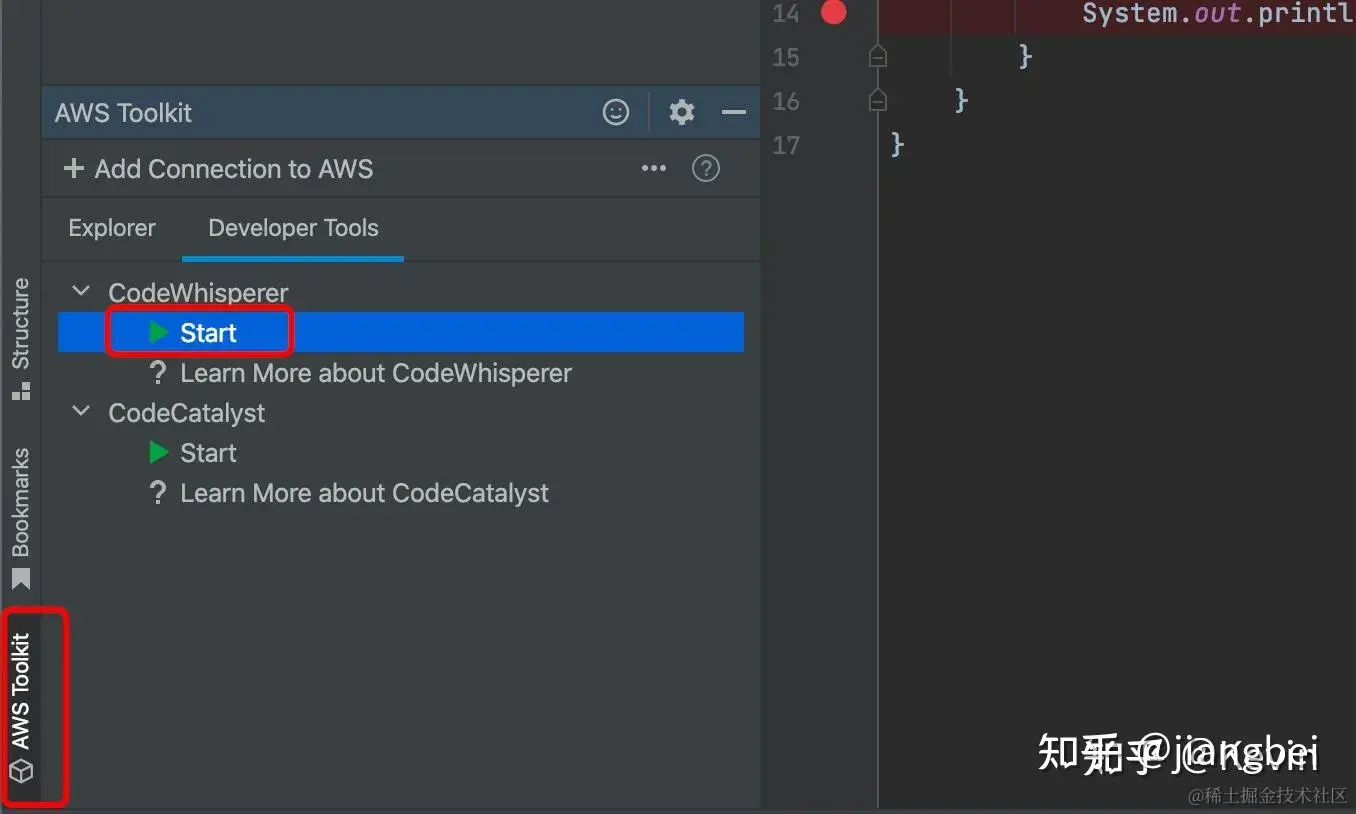Viewport: 1356px width, 814px height.
Task: Place cursor in System.out.println code line
Action: click(1218, 13)
